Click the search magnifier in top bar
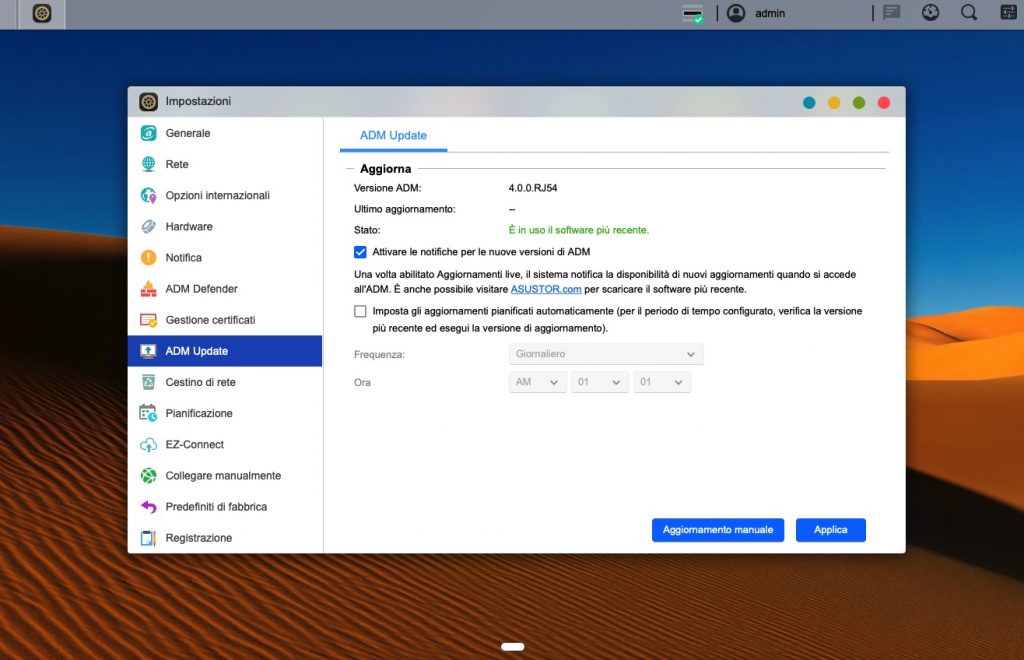Viewport: 1024px width, 660px height. (968, 13)
